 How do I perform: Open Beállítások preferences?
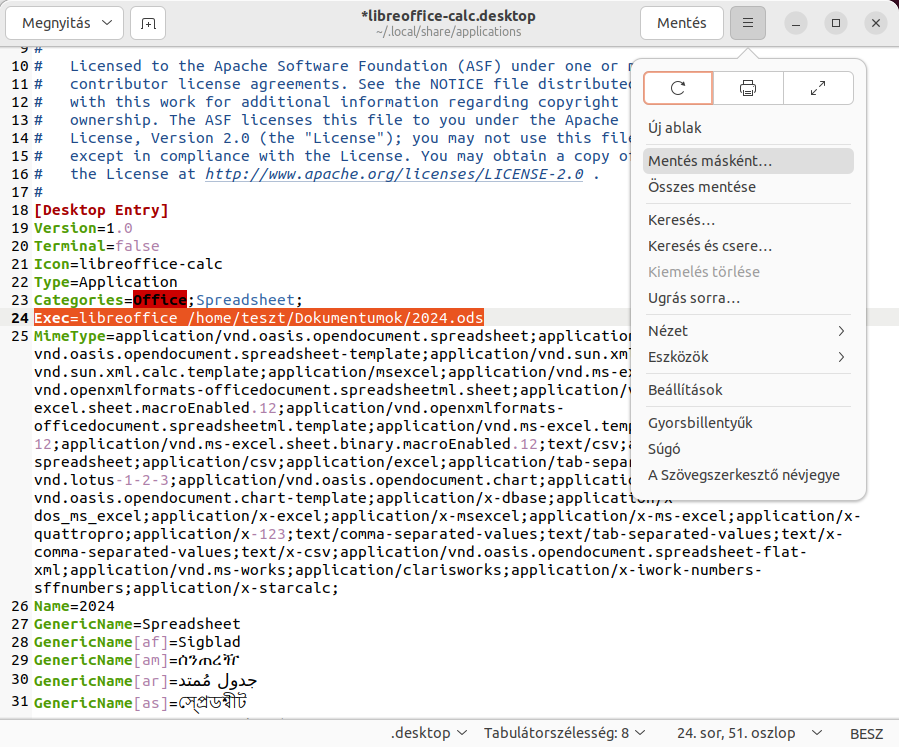748,390
